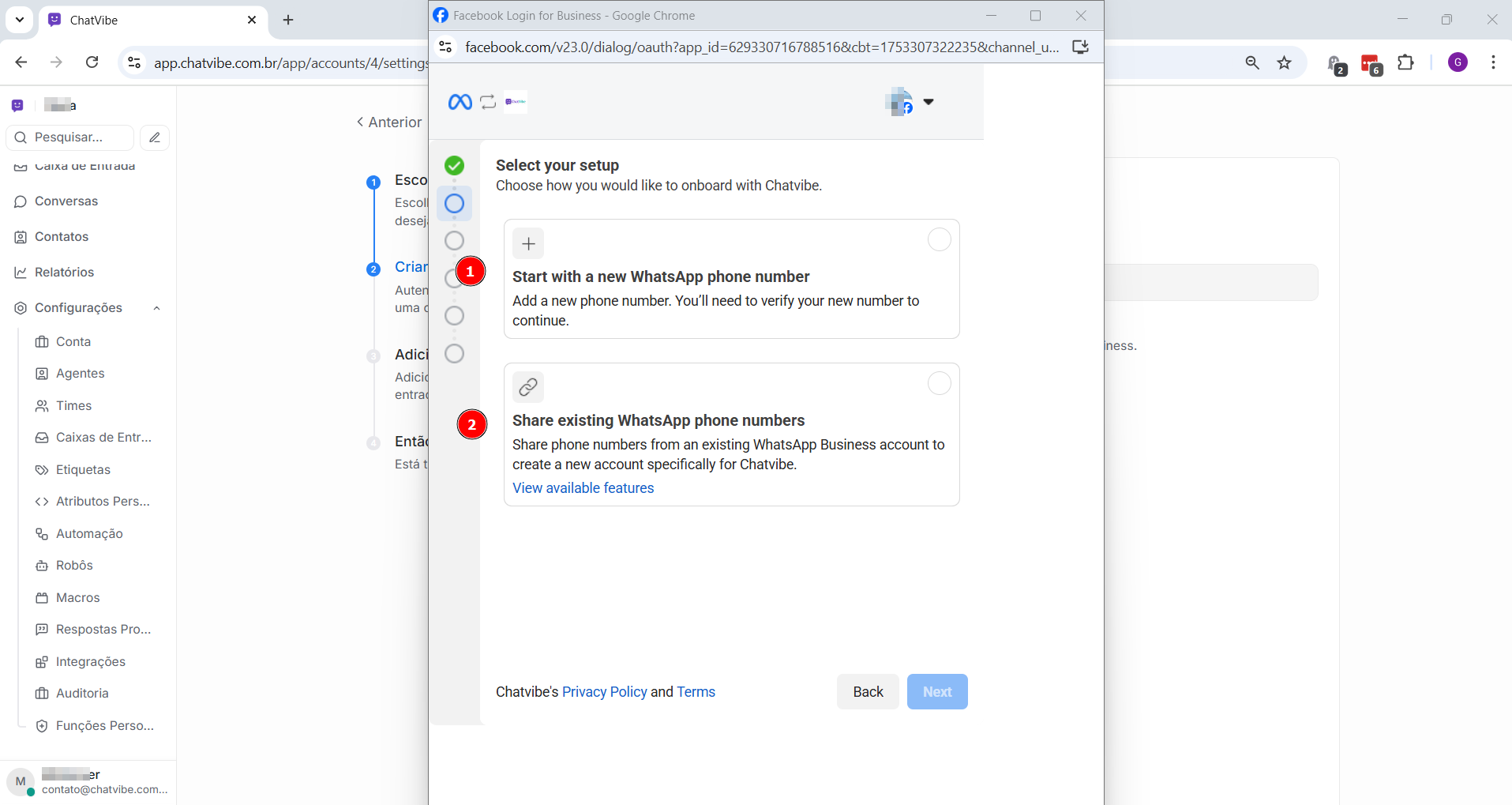Open the tab search dropdown in Chrome

[20, 20]
